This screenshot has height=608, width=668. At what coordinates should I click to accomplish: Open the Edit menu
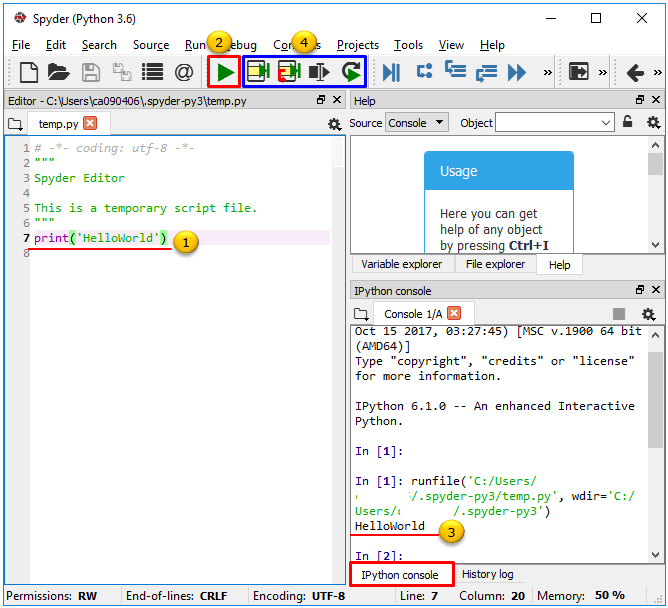pyautogui.click(x=56, y=45)
